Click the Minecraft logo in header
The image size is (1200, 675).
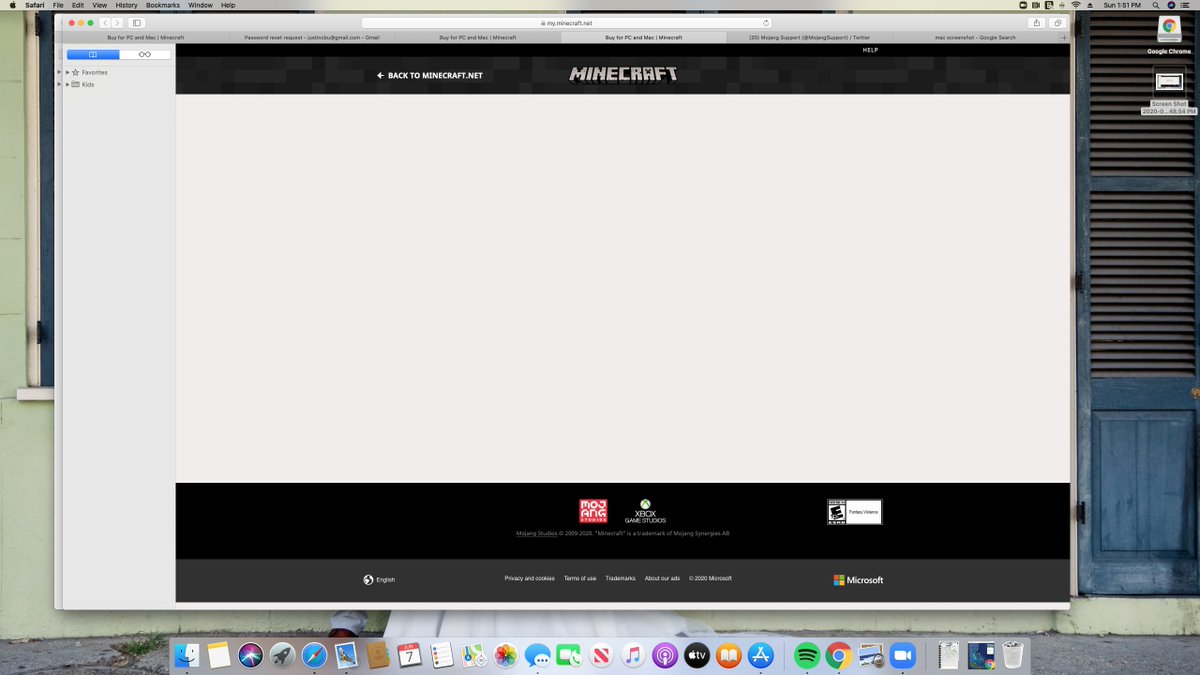[623, 74]
